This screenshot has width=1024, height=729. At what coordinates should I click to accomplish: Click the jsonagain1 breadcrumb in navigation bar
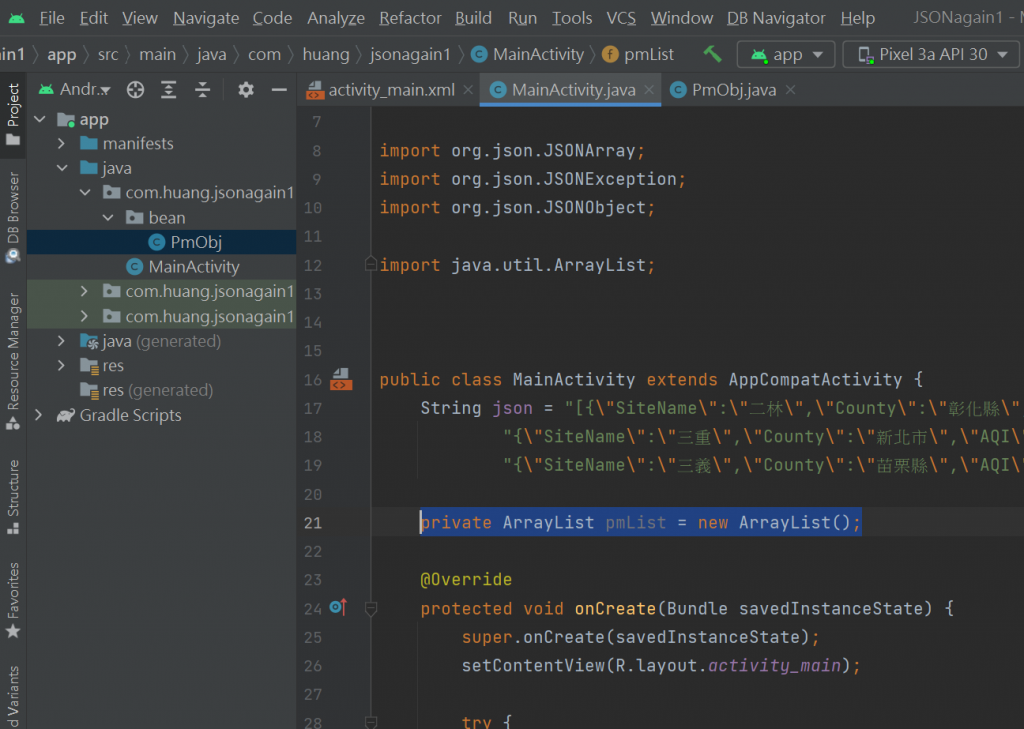click(410, 54)
